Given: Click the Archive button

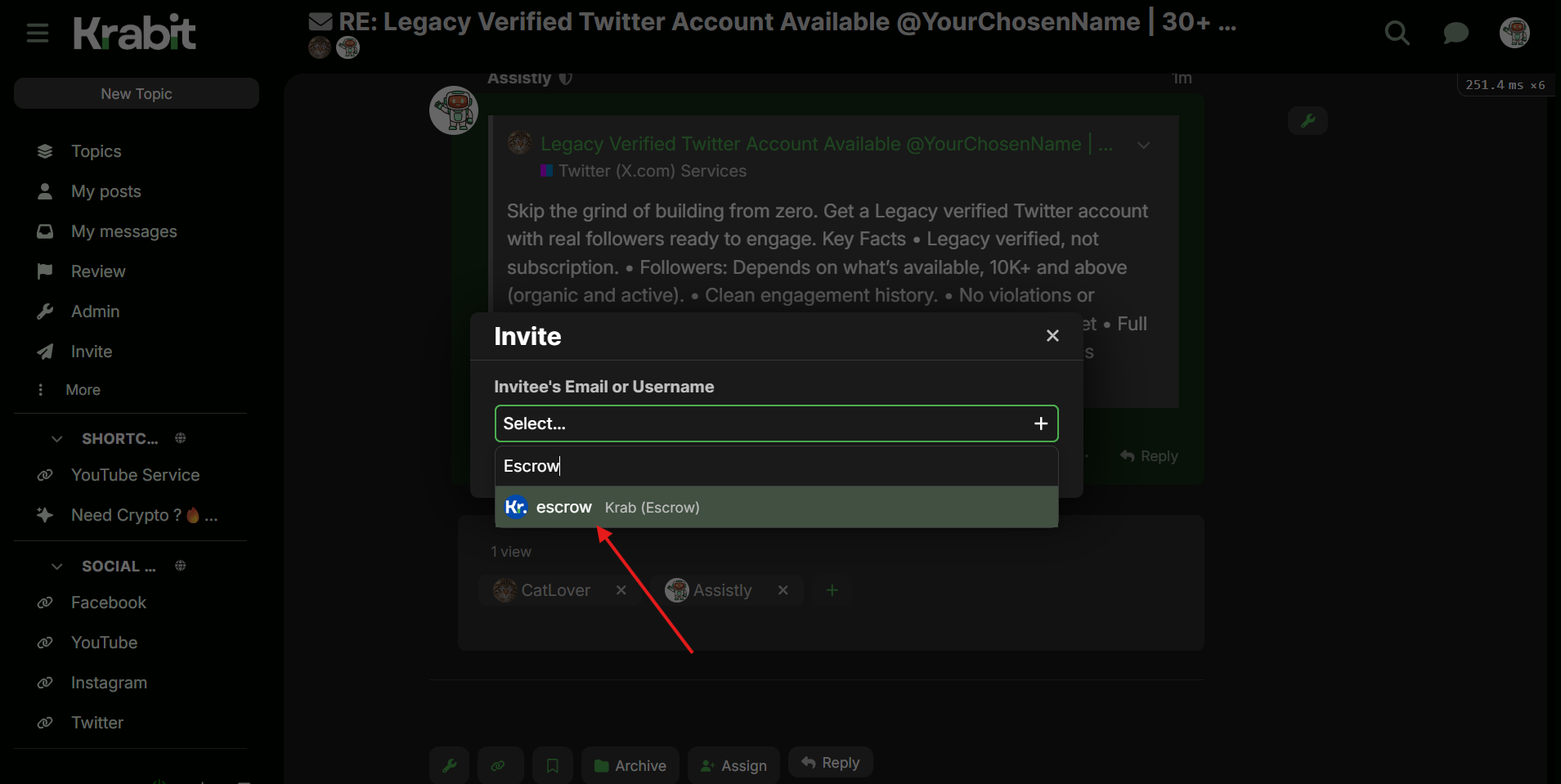Looking at the screenshot, I should click(630, 766).
